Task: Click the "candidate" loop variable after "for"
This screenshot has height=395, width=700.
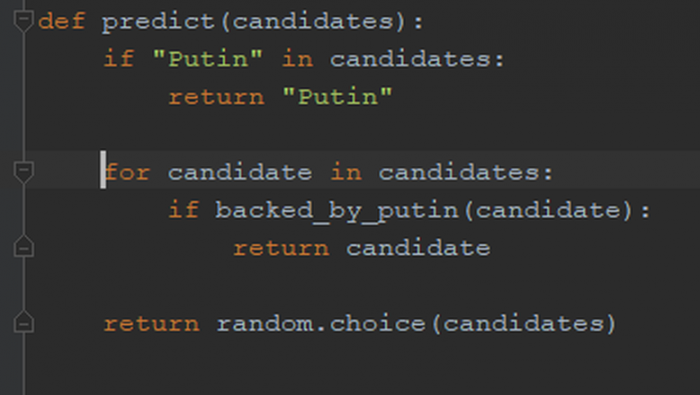Action: [240, 173]
